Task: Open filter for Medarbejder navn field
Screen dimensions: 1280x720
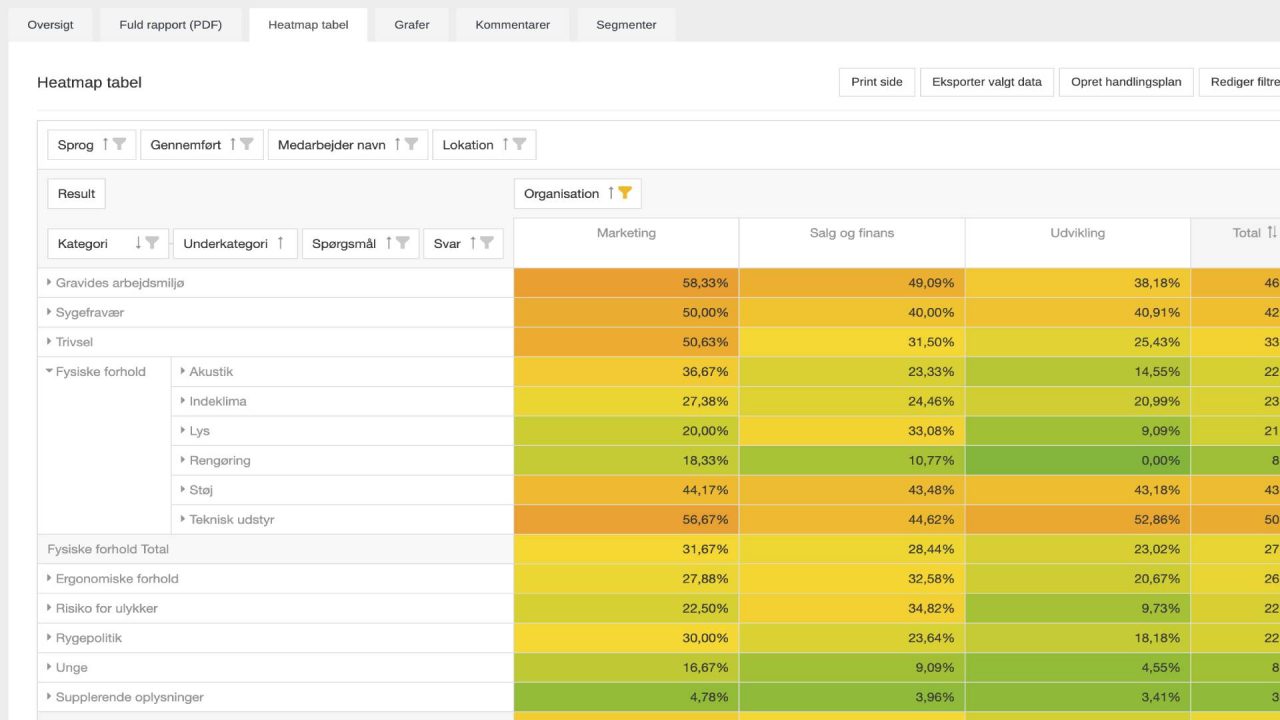Action: 411,145
